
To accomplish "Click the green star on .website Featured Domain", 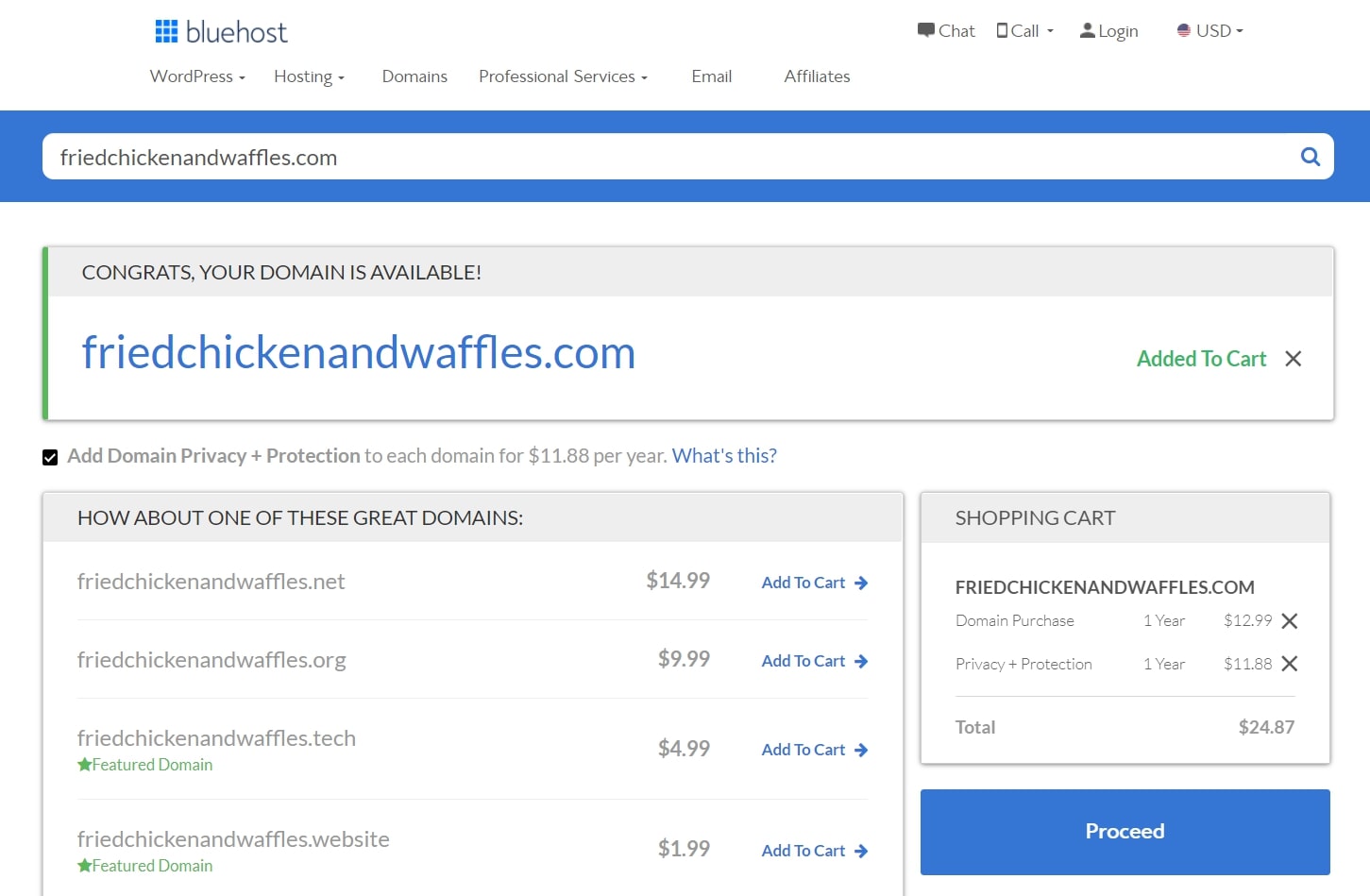I will pos(84,866).
